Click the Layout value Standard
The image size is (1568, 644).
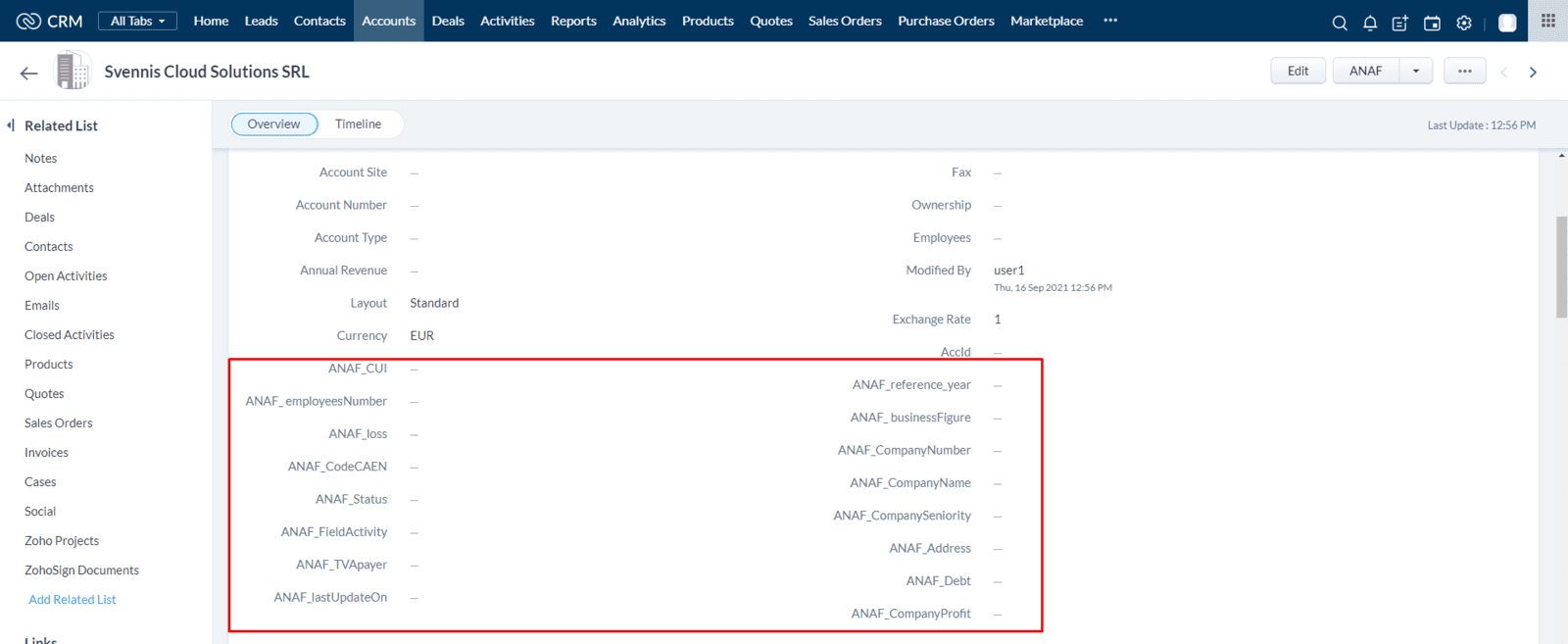tap(434, 303)
